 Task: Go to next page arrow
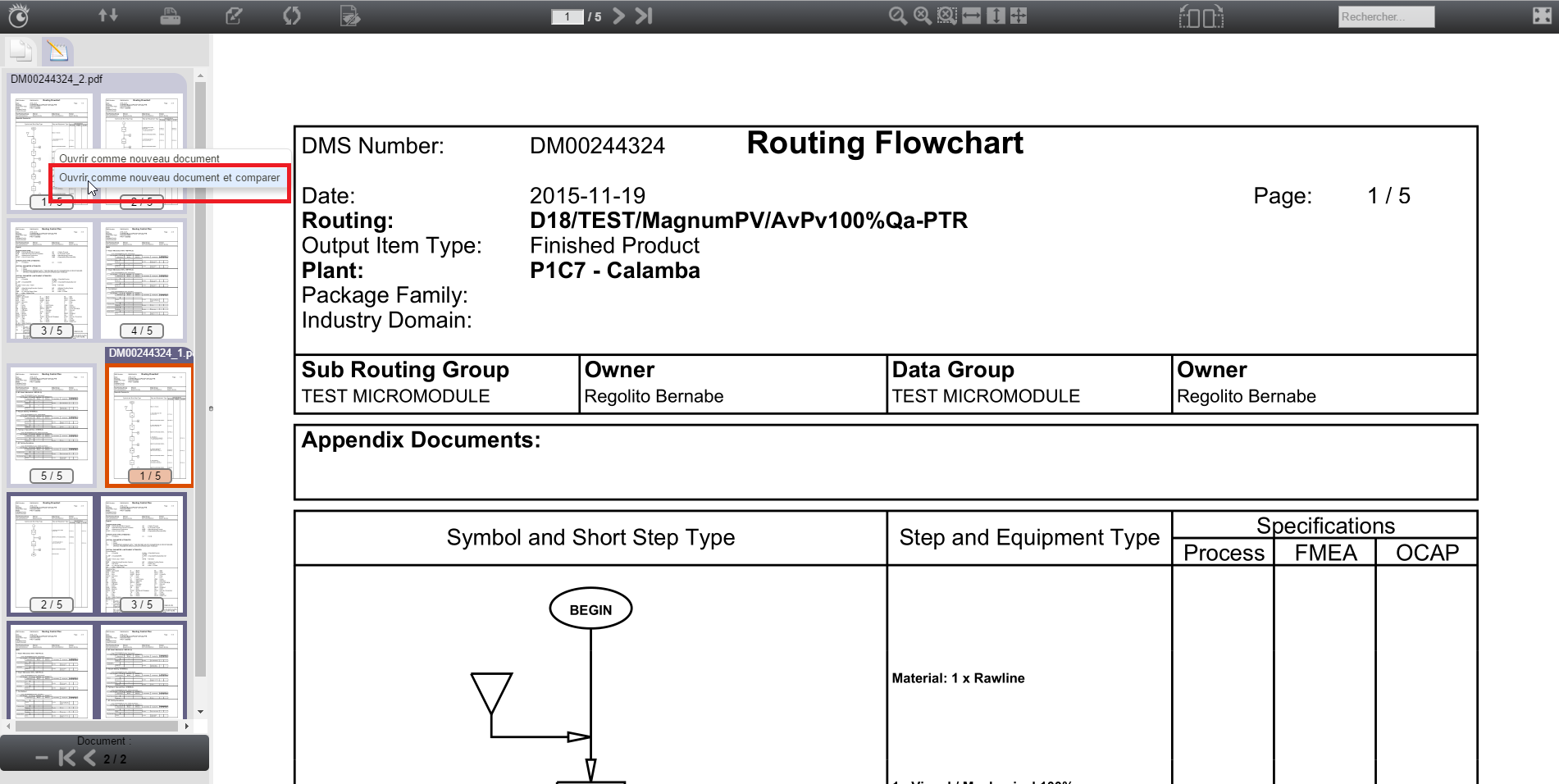(x=619, y=16)
